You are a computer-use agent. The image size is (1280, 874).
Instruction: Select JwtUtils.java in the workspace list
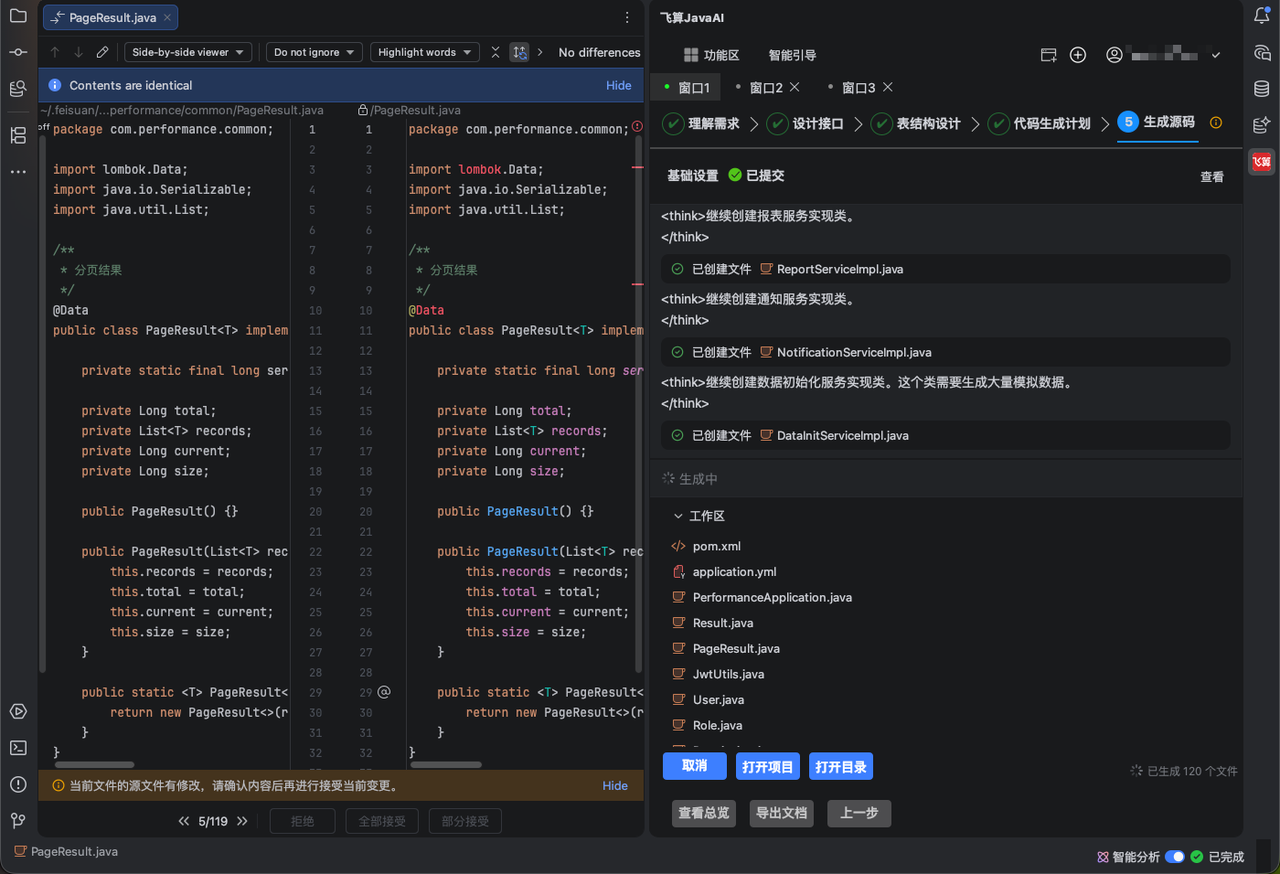[x=728, y=674]
